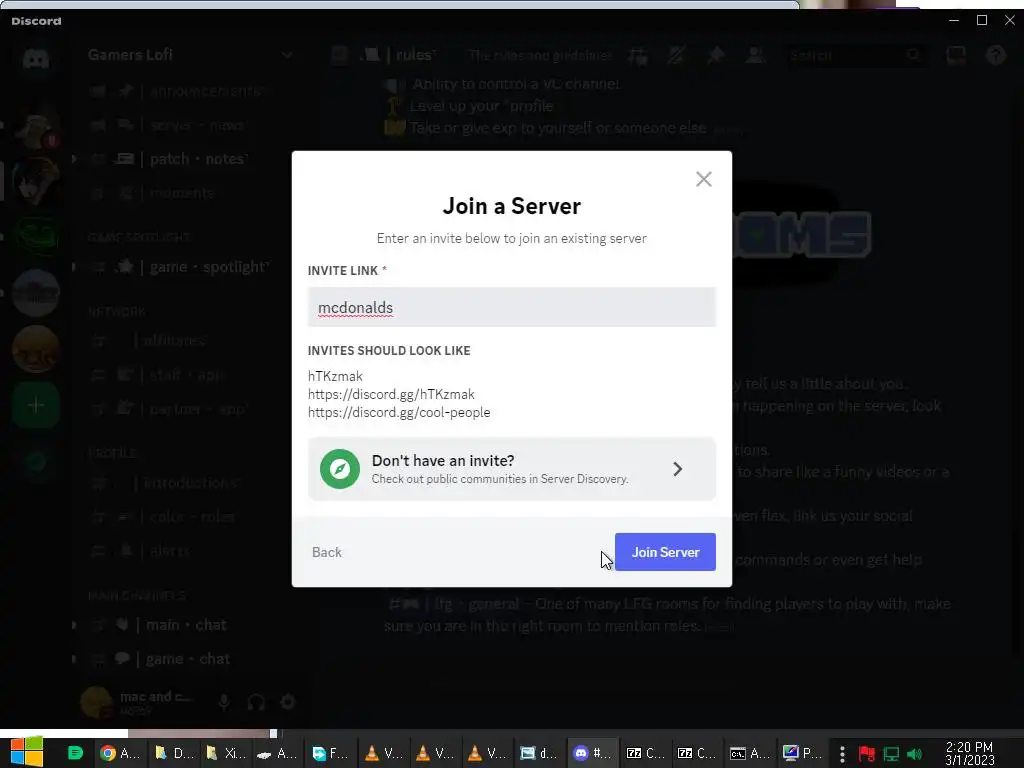The width and height of the screenshot is (1024, 768).
Task: Toggle the headphones deafen icon
Action: [x=256, y=702]
